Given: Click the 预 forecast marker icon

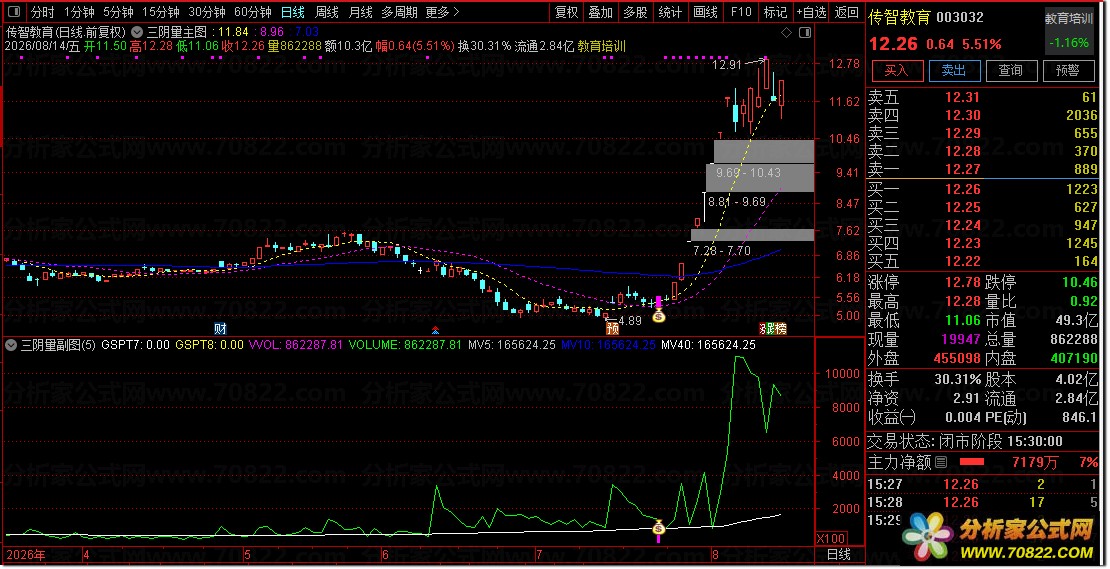Looking at the screenshot, I should click(612, 328).
